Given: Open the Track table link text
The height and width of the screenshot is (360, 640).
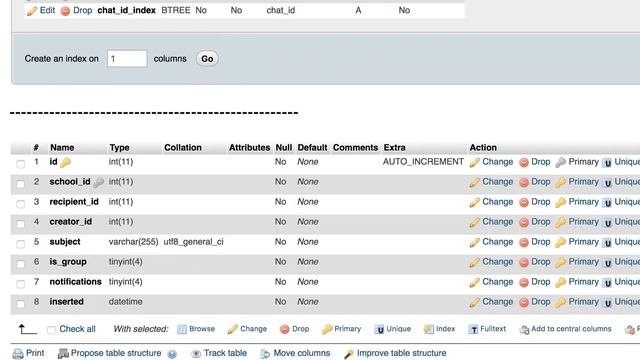Looking at the screenshot, I should tap(225, 353).
